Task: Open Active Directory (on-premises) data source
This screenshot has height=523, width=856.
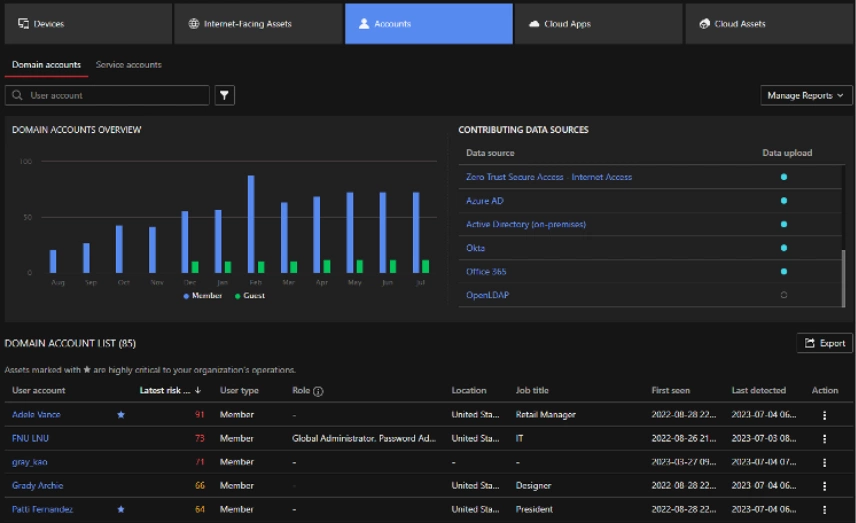Action: [x=526, y=224]
